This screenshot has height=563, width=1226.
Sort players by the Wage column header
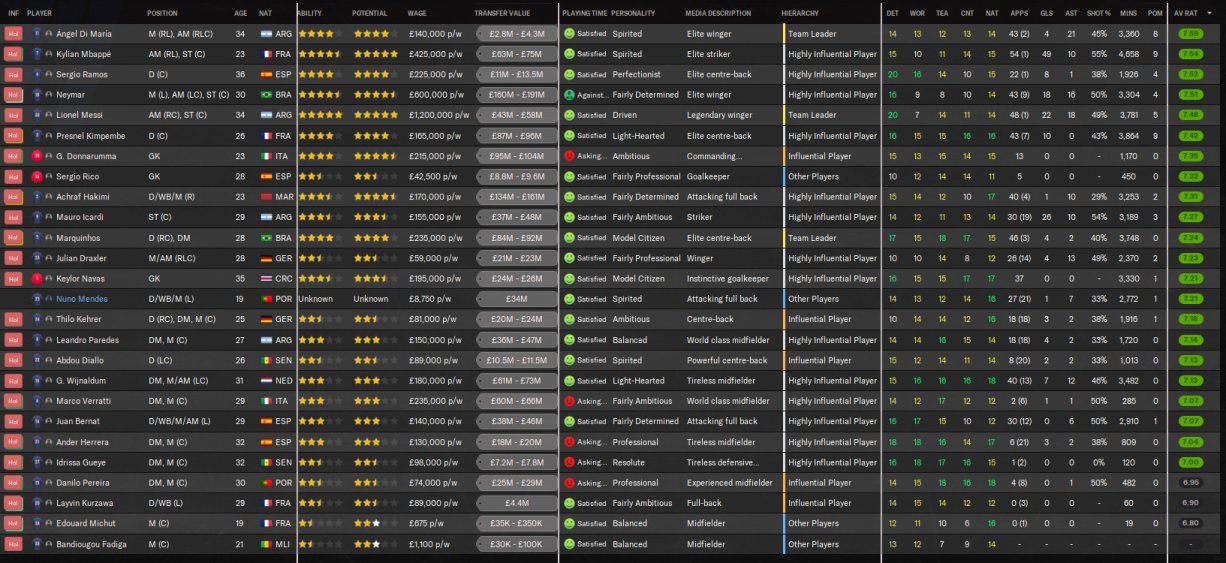[417, 13]
